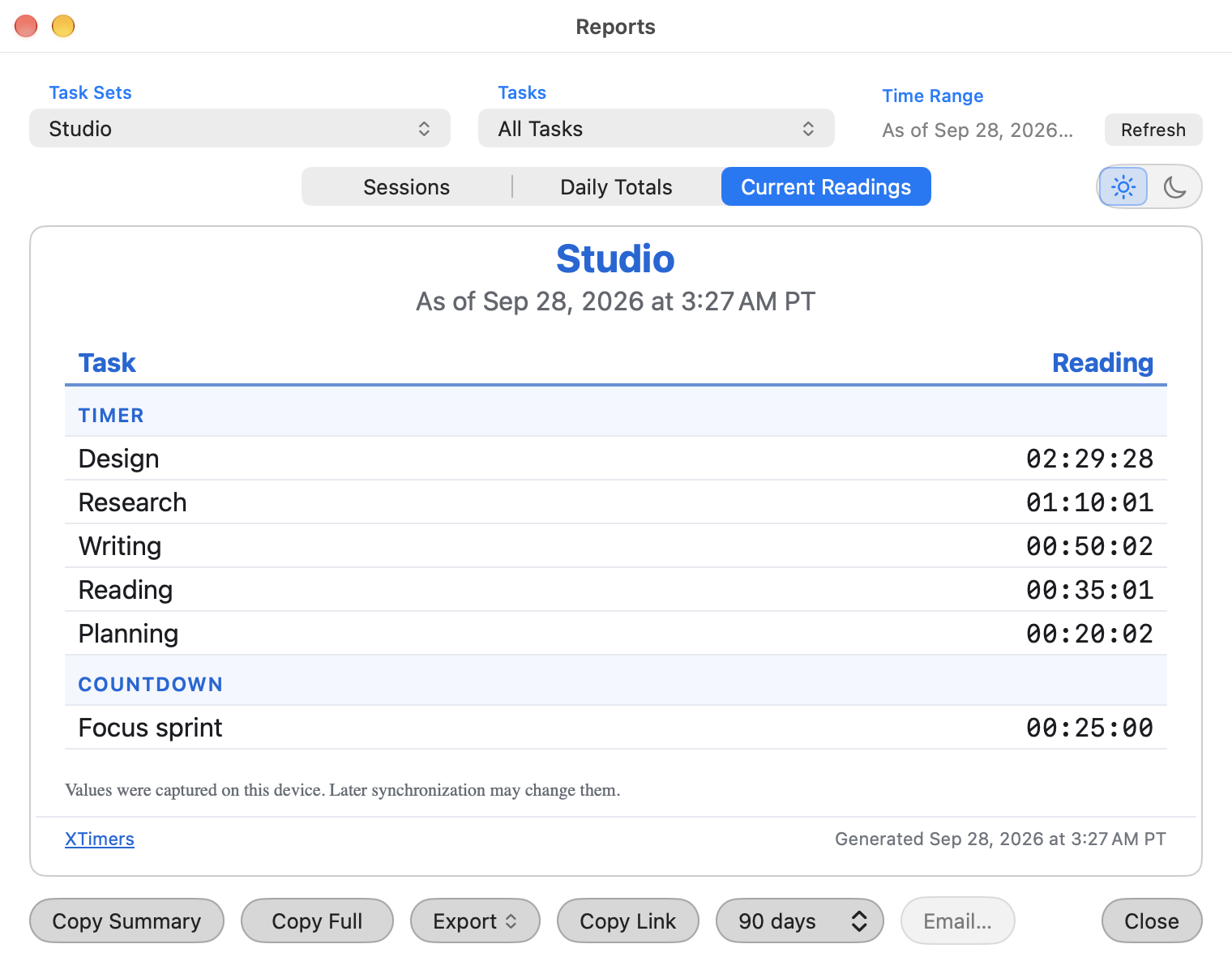Screen dimensions: 1232x974
Task: Click the 00:50:02 reading value
Action: point(1089,546)
